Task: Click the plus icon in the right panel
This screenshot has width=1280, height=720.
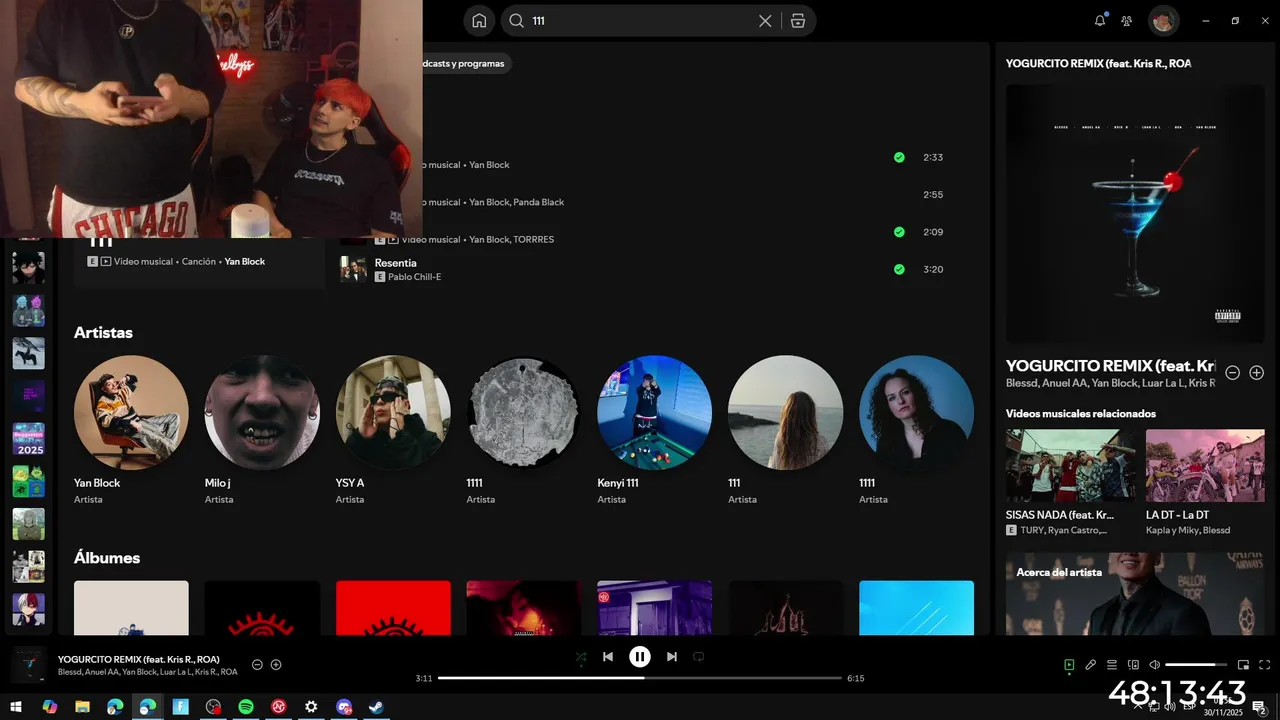Action: (x=1257, y=373)
